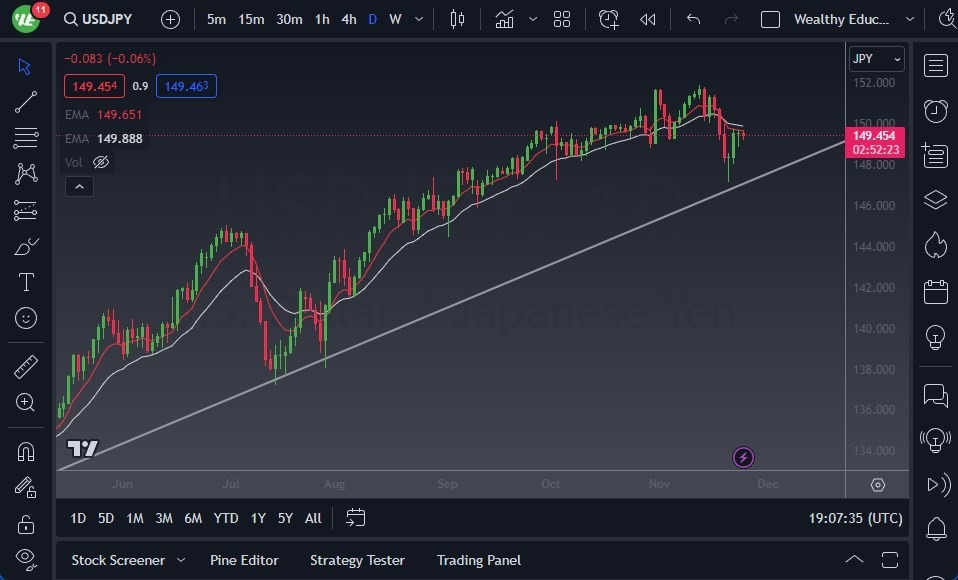Expand the chart interval dropdown

coord(419,18)
